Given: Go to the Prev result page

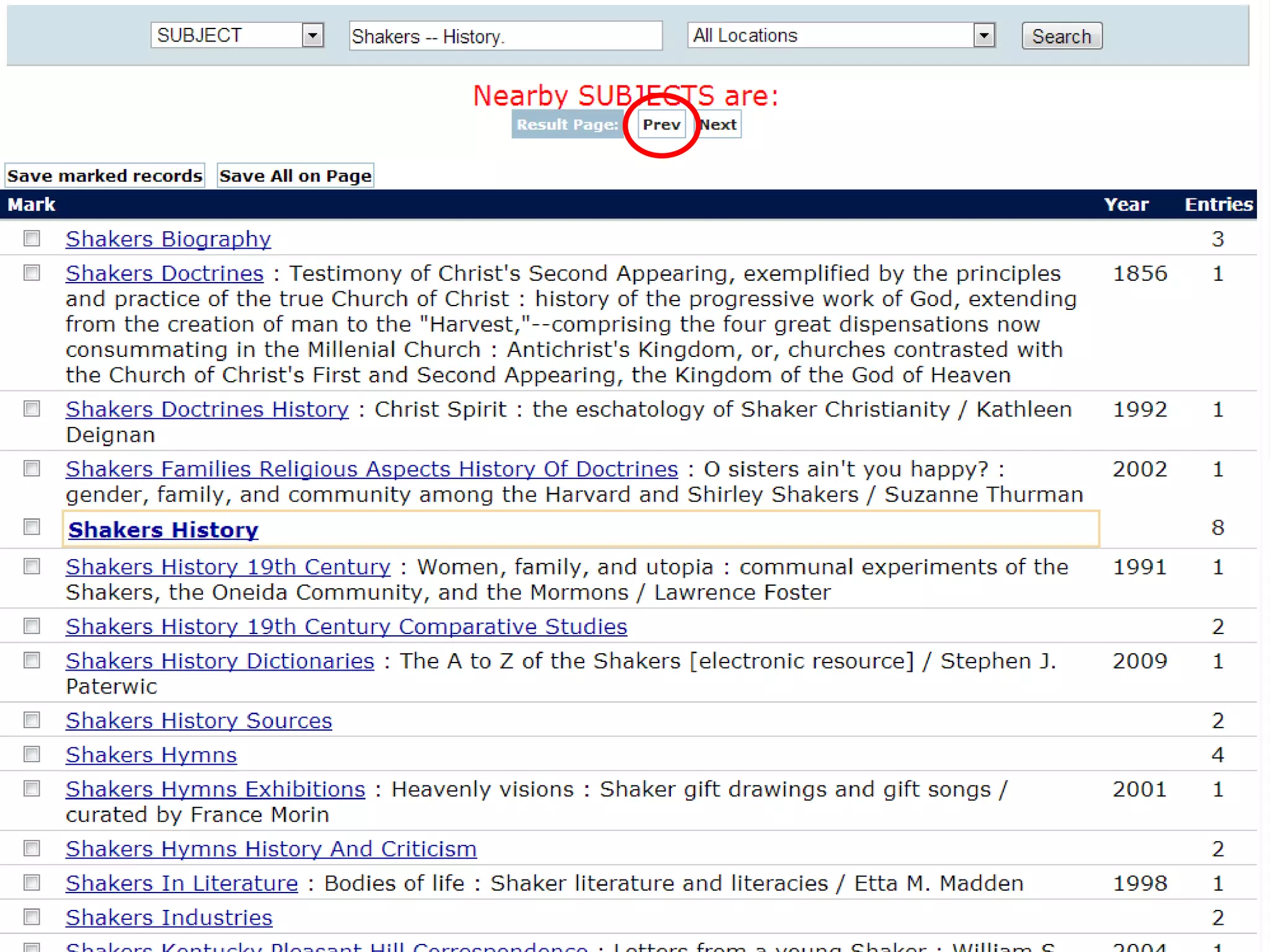Looking at the screenshot, I should coord(661,125).
